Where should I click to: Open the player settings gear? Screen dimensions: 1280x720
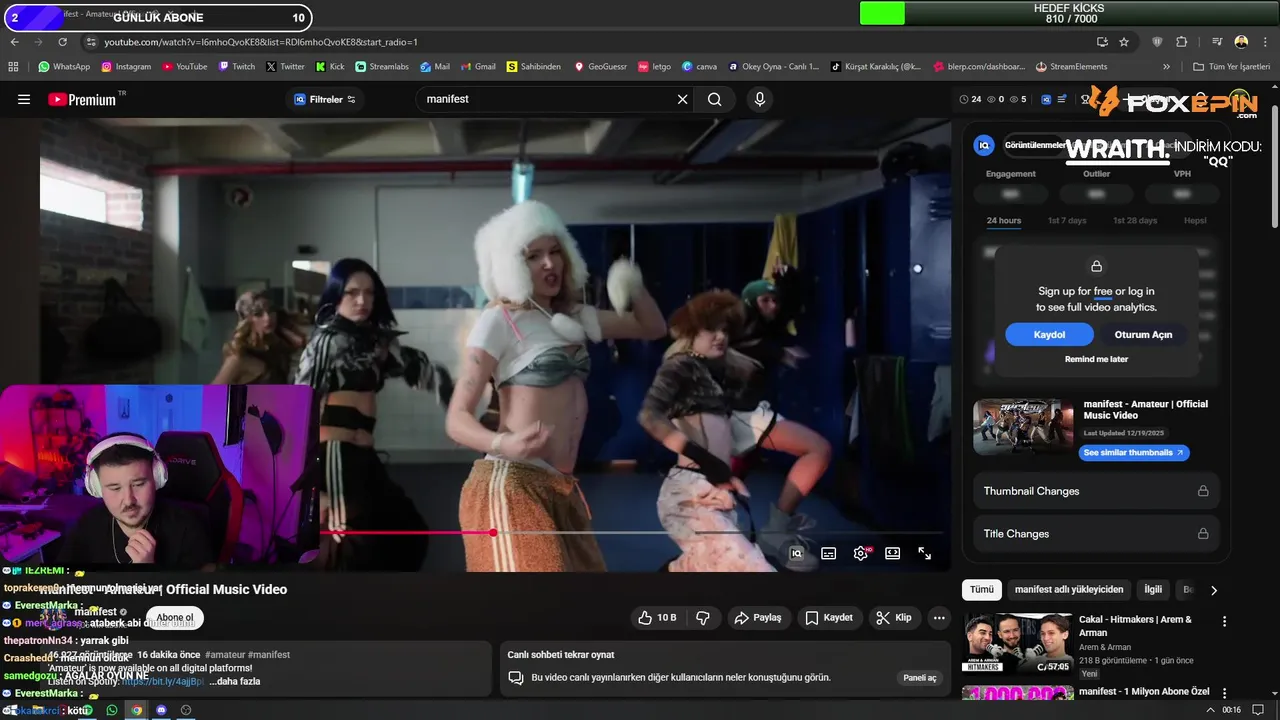pyautogui.click(x=861, y=553)
